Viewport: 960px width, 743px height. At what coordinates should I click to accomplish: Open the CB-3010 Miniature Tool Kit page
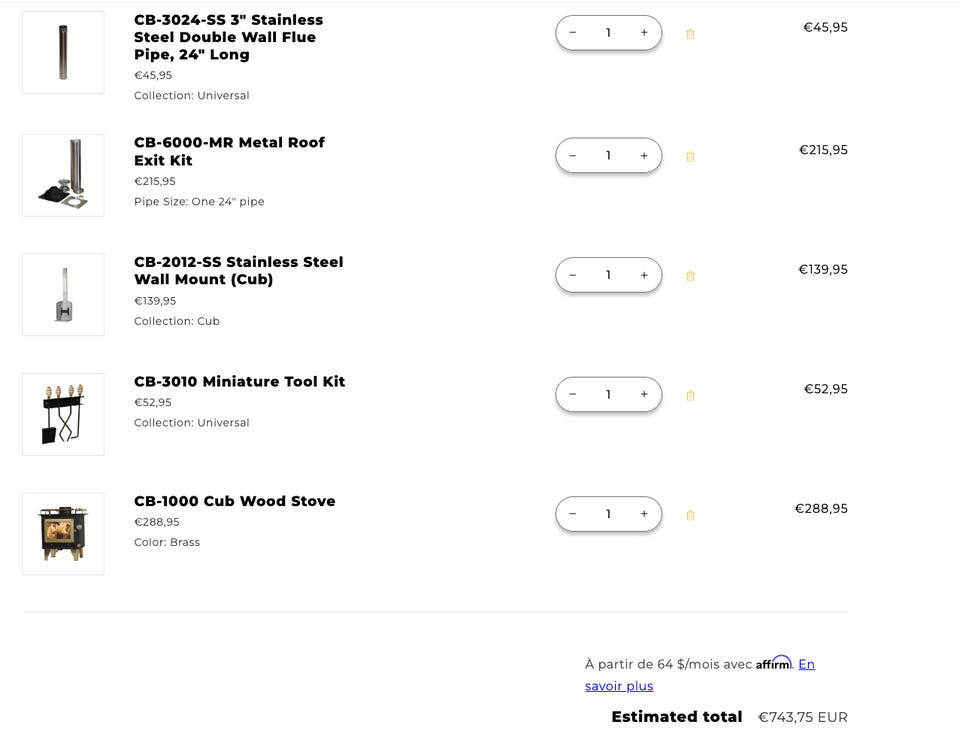(x=240, y=382)
